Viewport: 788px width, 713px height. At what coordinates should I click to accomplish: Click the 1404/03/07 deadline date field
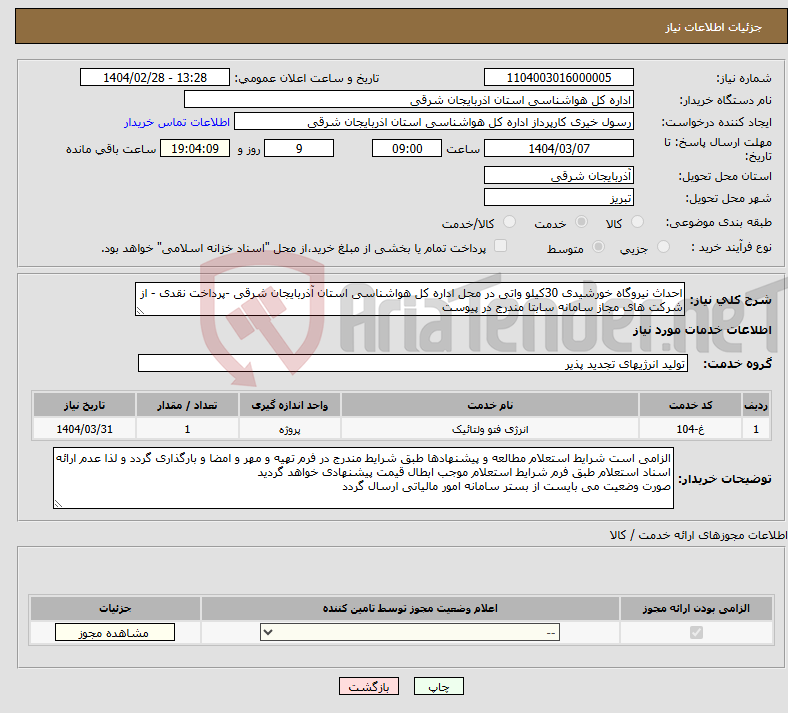click(x=558, y=148)
